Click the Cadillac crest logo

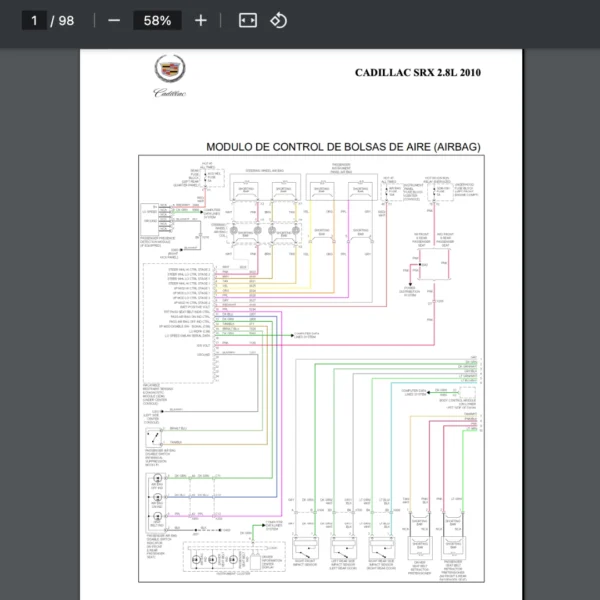168,68
